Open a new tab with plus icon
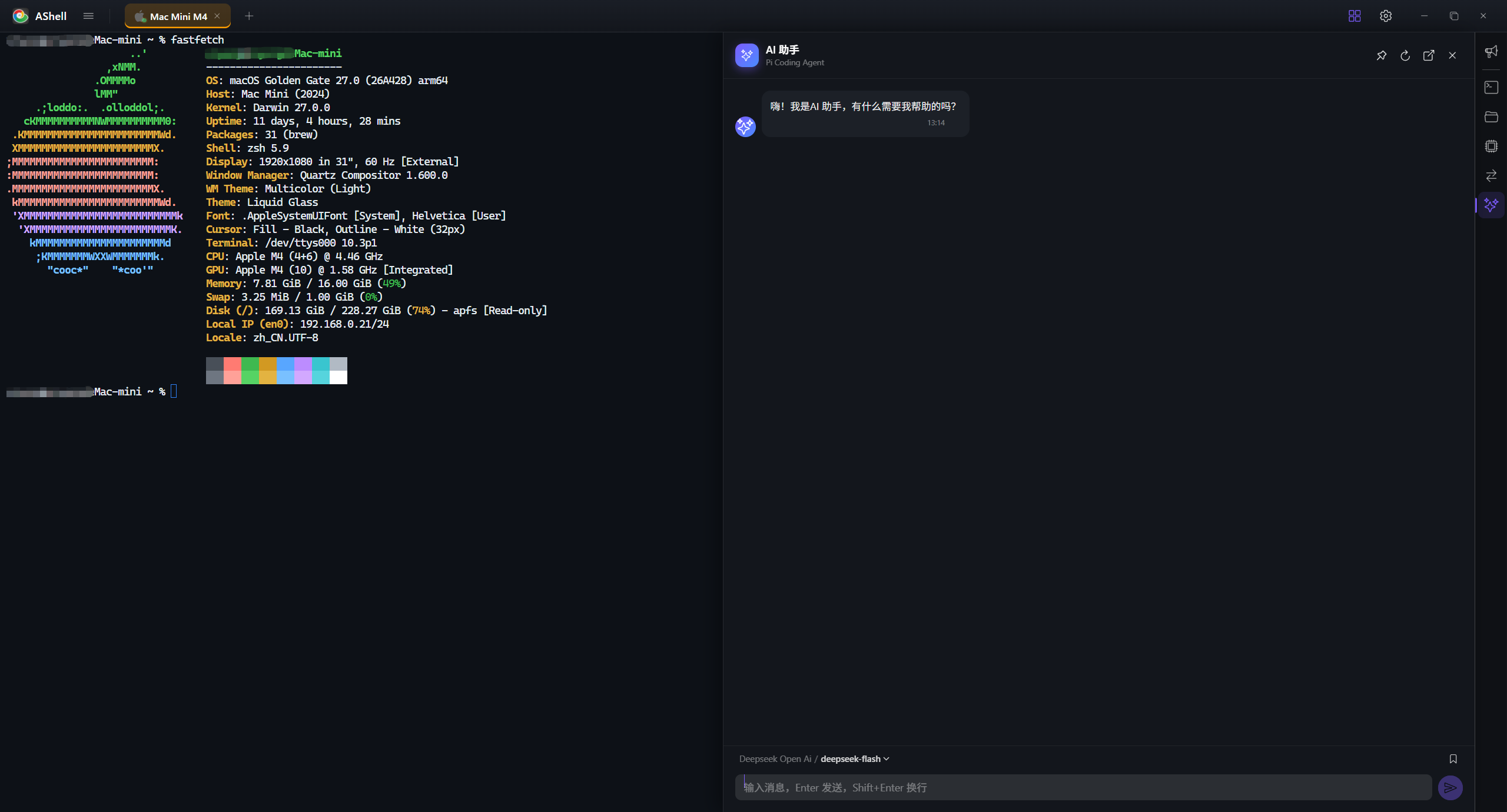 249,16
